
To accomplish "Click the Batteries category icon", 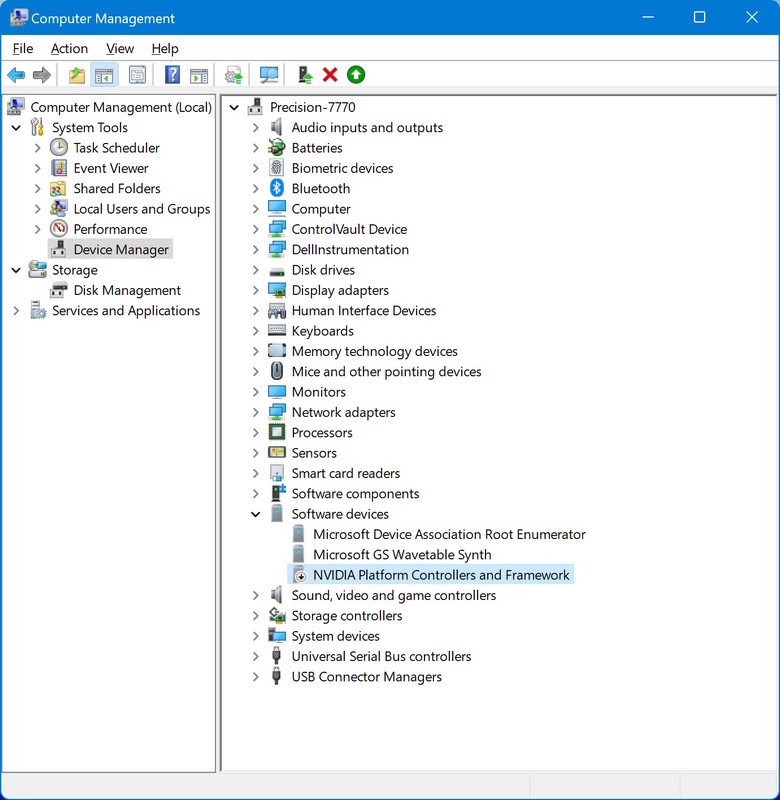I will coord(277,147).
